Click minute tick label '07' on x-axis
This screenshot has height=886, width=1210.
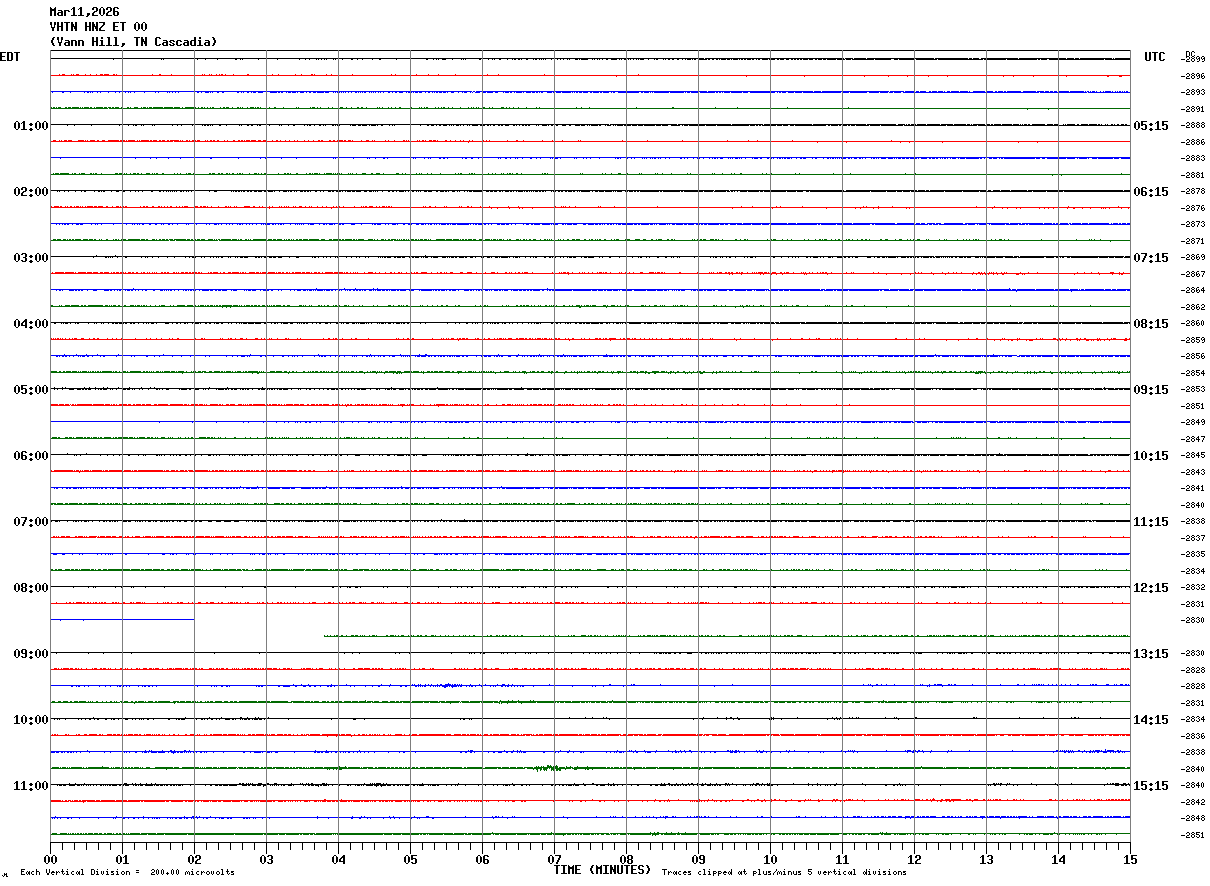pyautogui.click(x=554, y=859)
